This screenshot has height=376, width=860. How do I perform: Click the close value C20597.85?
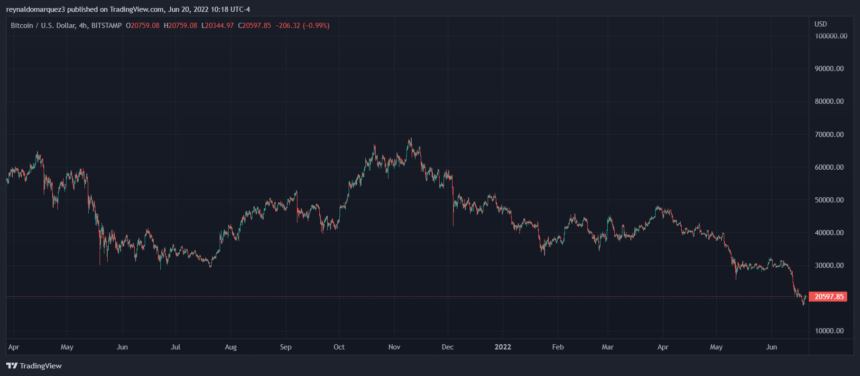[x=254, y=25]
